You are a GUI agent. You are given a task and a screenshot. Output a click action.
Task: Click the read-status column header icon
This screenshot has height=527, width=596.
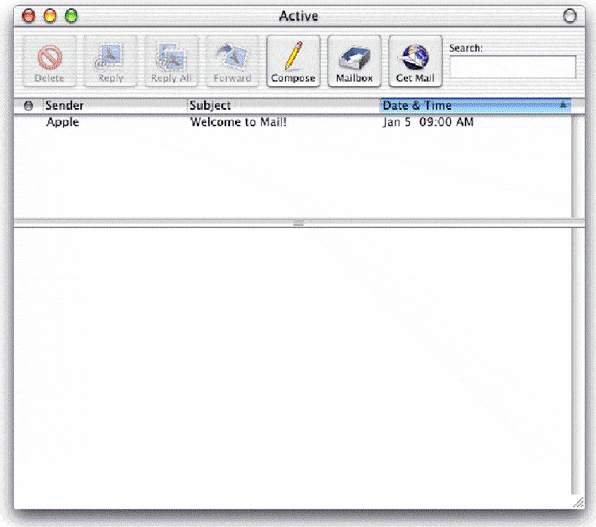[28, 106]
